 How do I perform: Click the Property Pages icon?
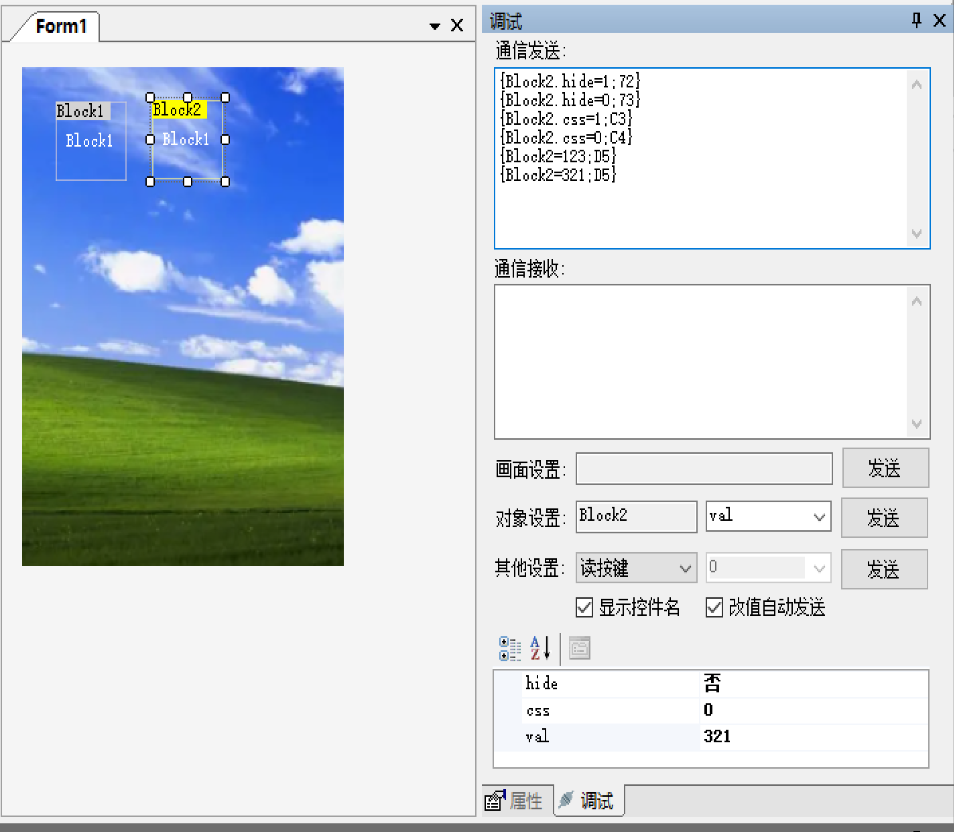pyautogui.click(x=579, y=649)
